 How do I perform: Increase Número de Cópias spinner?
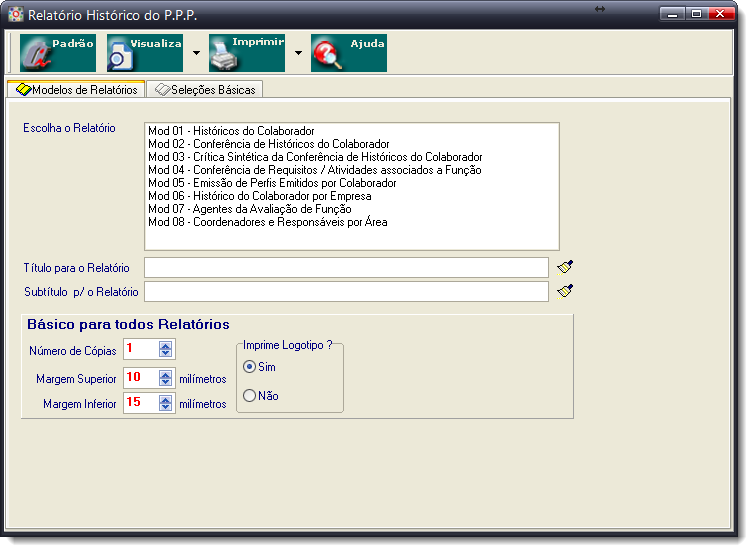point(165,345)
